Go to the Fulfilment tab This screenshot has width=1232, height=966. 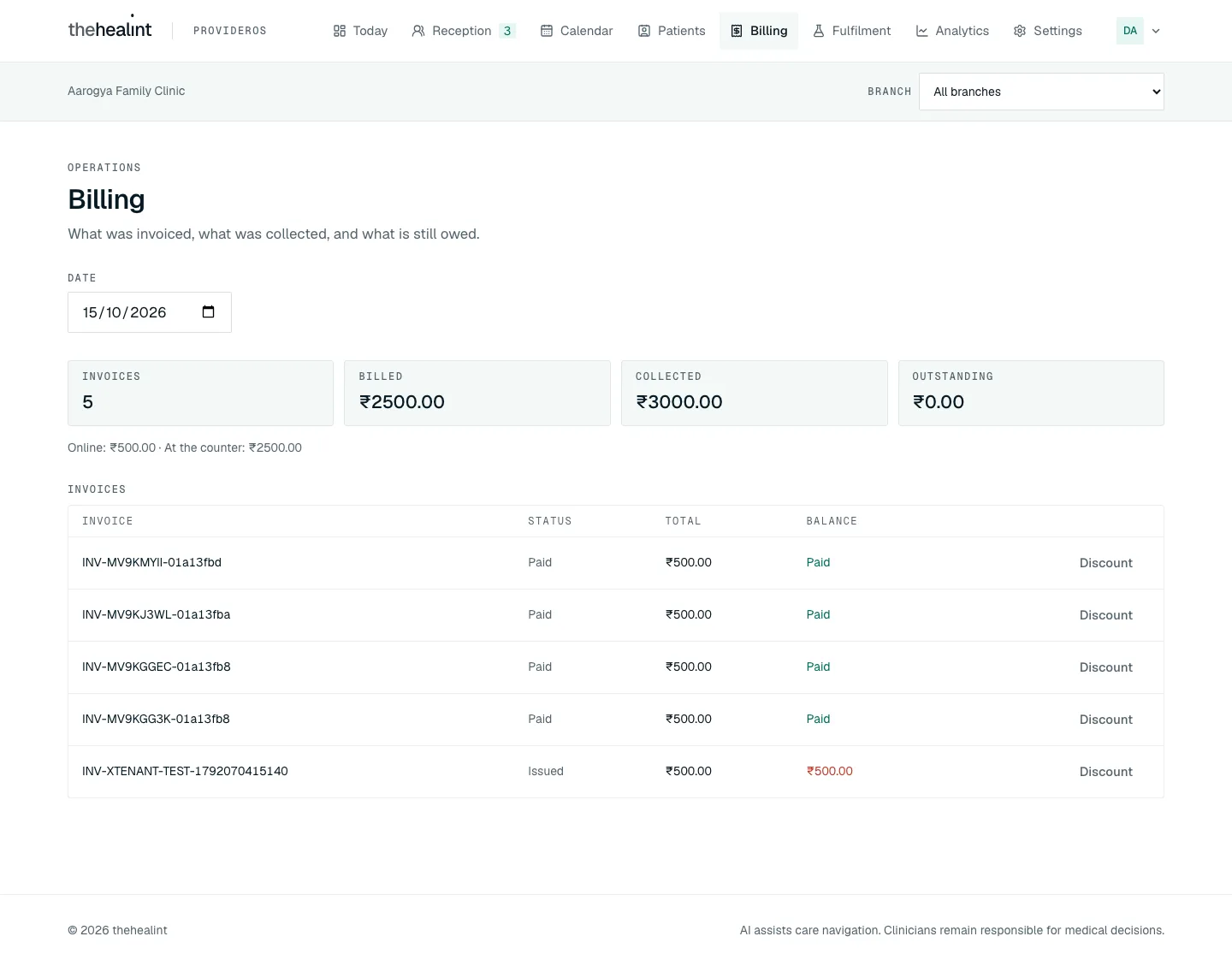[x=851, y=31]
